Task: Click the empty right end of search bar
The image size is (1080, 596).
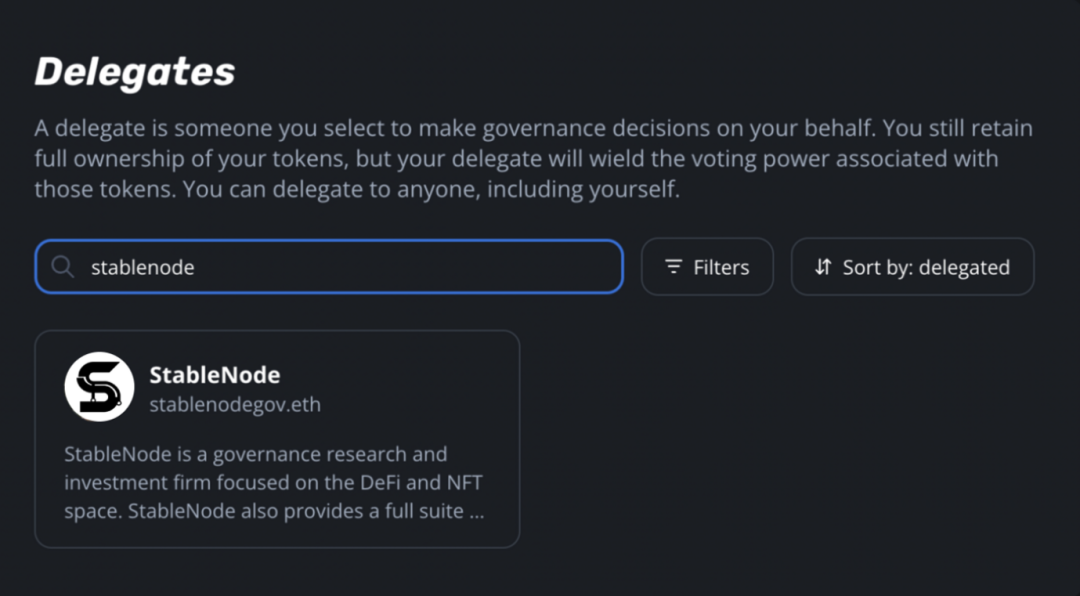Action: coord(560,267)
